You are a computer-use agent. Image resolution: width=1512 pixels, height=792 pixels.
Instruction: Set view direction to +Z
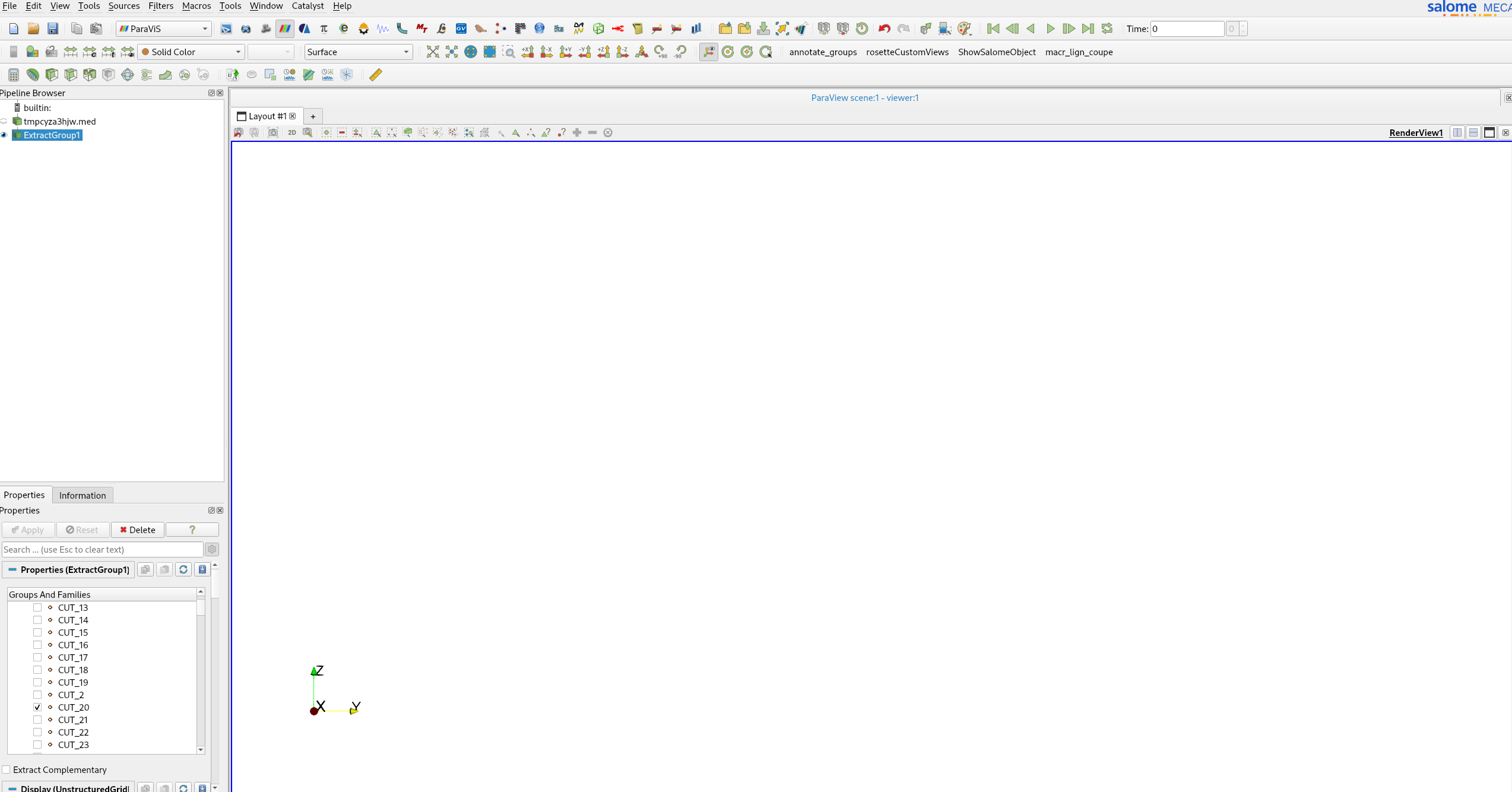(604, 52)
